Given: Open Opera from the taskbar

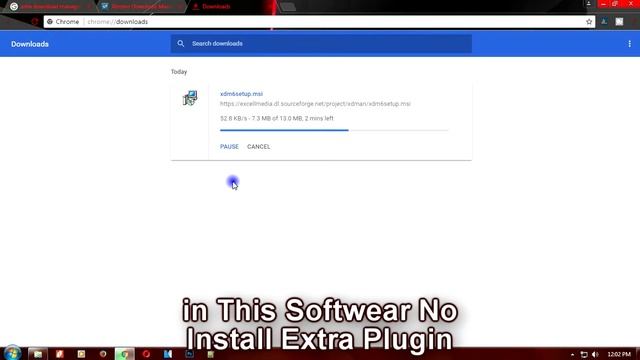Looking at the screenshot, I should point(146,354).
